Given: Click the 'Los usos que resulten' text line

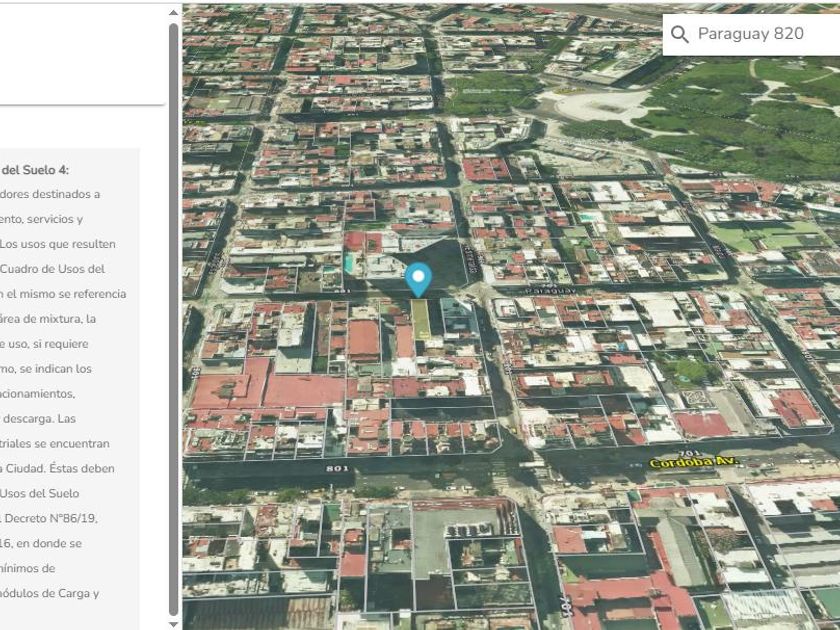Looking at the screenshot, I should (58, 244).
